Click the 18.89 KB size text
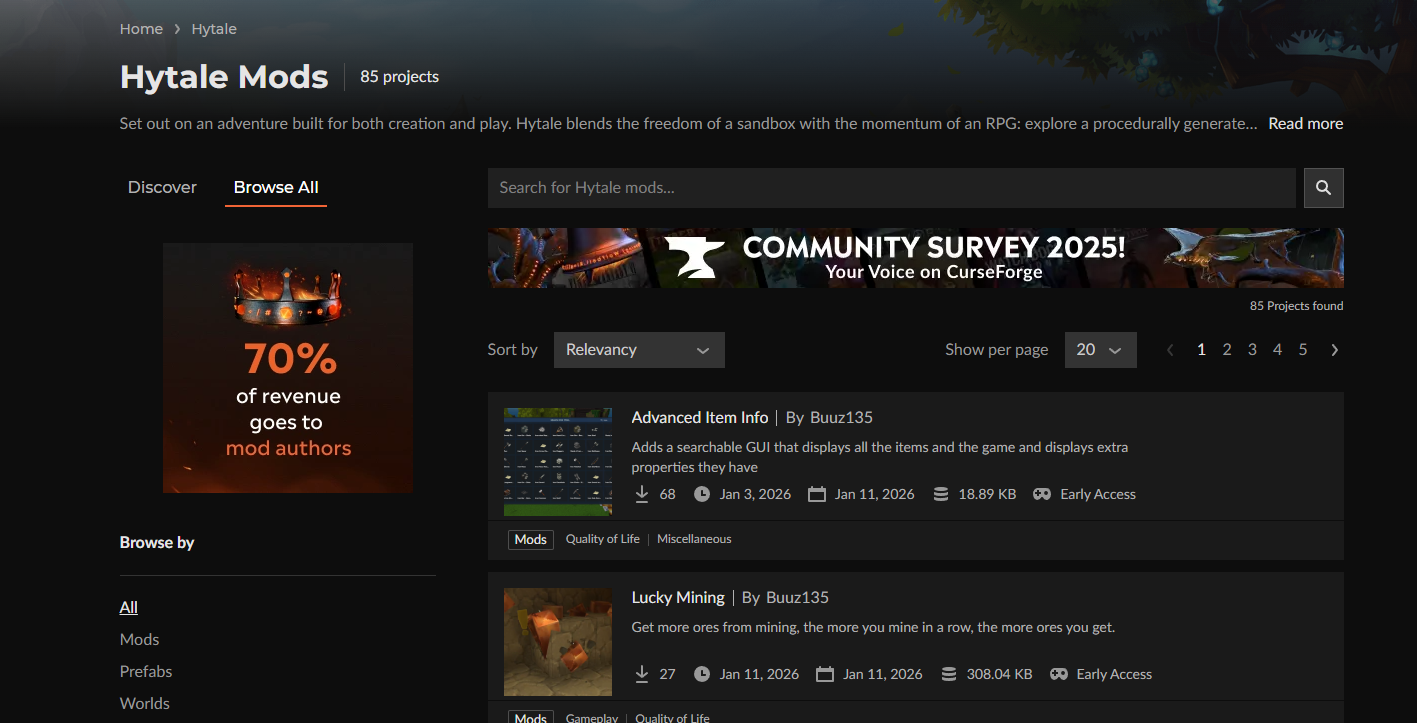This screenshot has height=723, width=1417. (988, 494)
